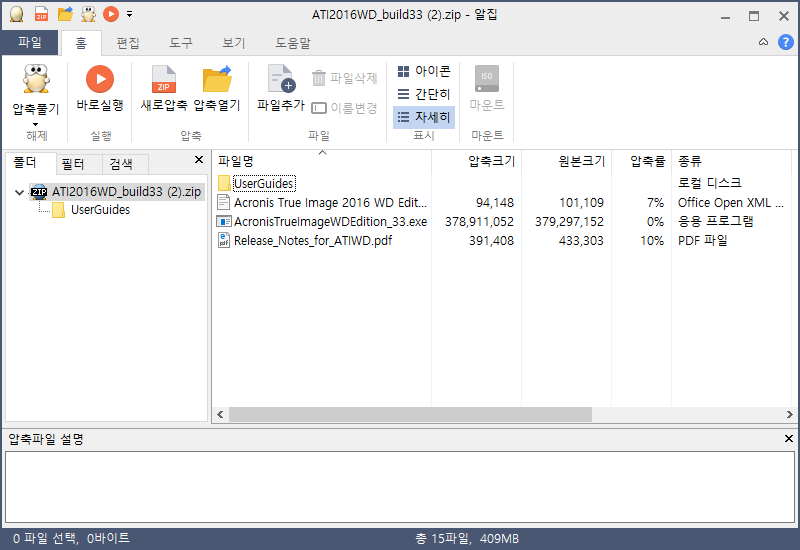Image resolution: width=800 pixels, height=550 pixels.
Task: Select the 폴더 panel tab
Action: (30, 163)
